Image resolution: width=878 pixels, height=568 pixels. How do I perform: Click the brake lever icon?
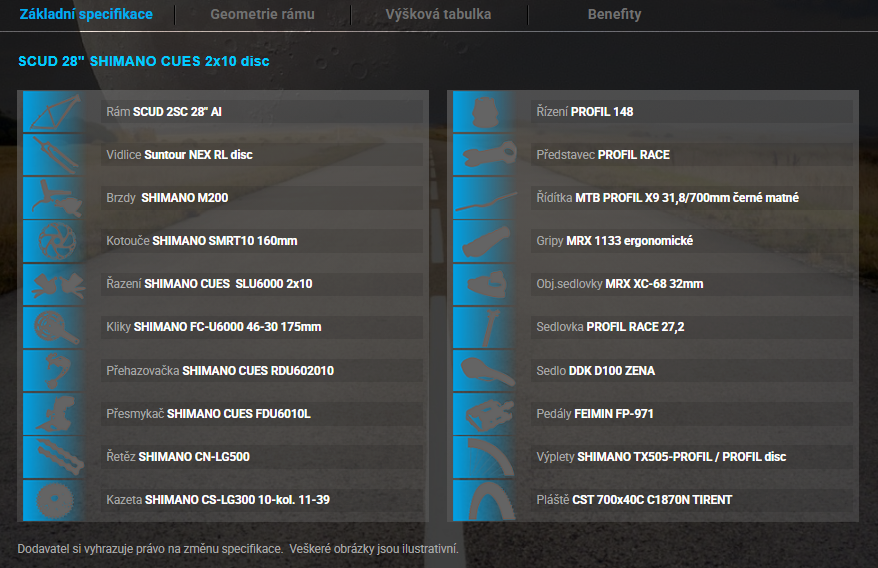click(54, 198)
